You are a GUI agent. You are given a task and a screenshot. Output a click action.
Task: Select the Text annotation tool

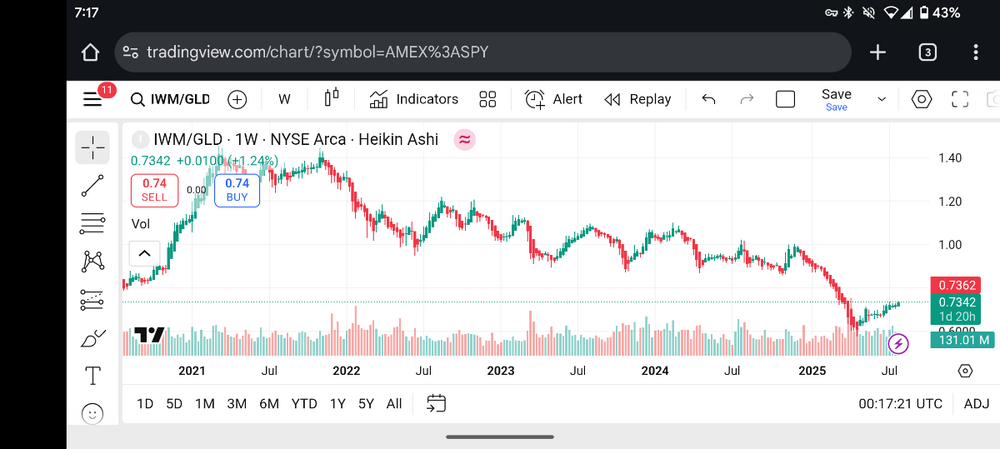[93, 376]
